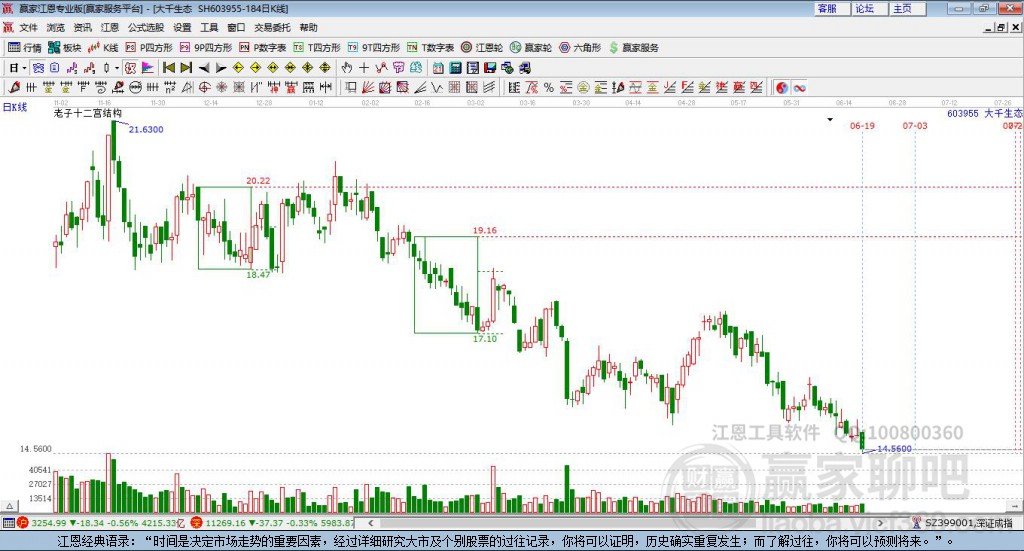Step chart right with black right arrow
This screenshot has width=1024, height=551.
click(221, 68)
